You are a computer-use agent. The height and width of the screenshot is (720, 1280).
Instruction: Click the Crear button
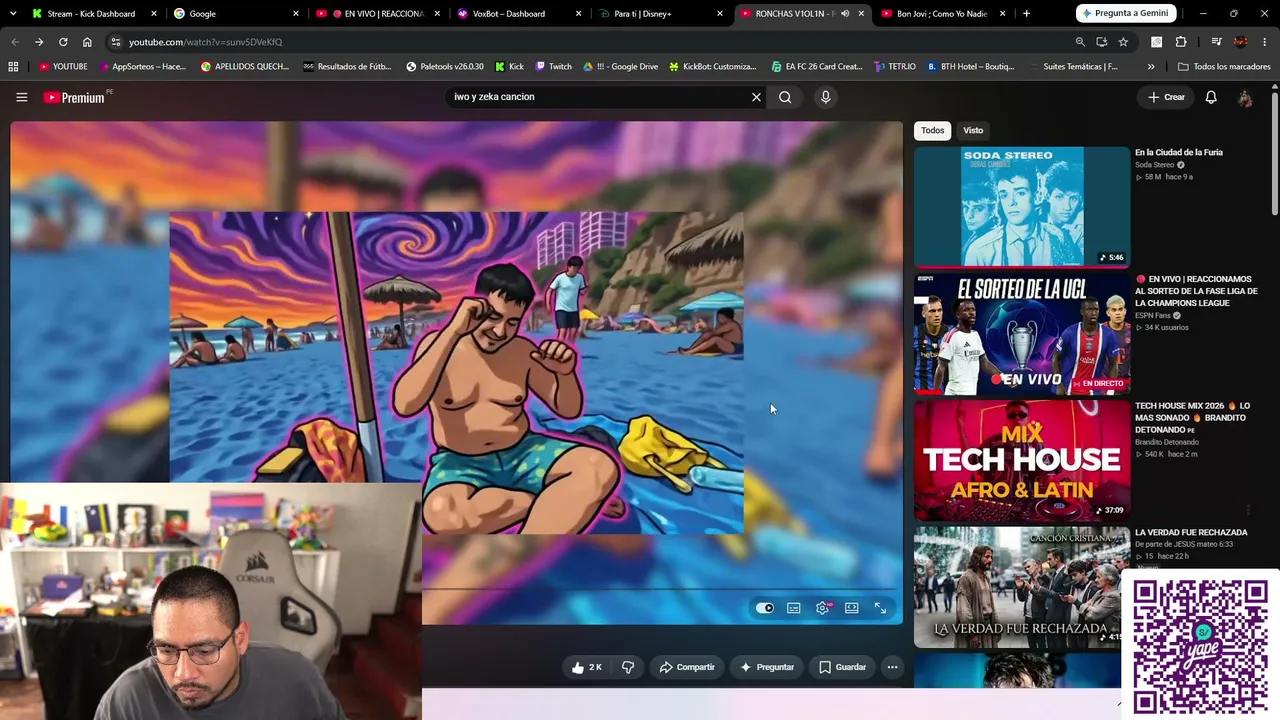(x=1166, y=97)
